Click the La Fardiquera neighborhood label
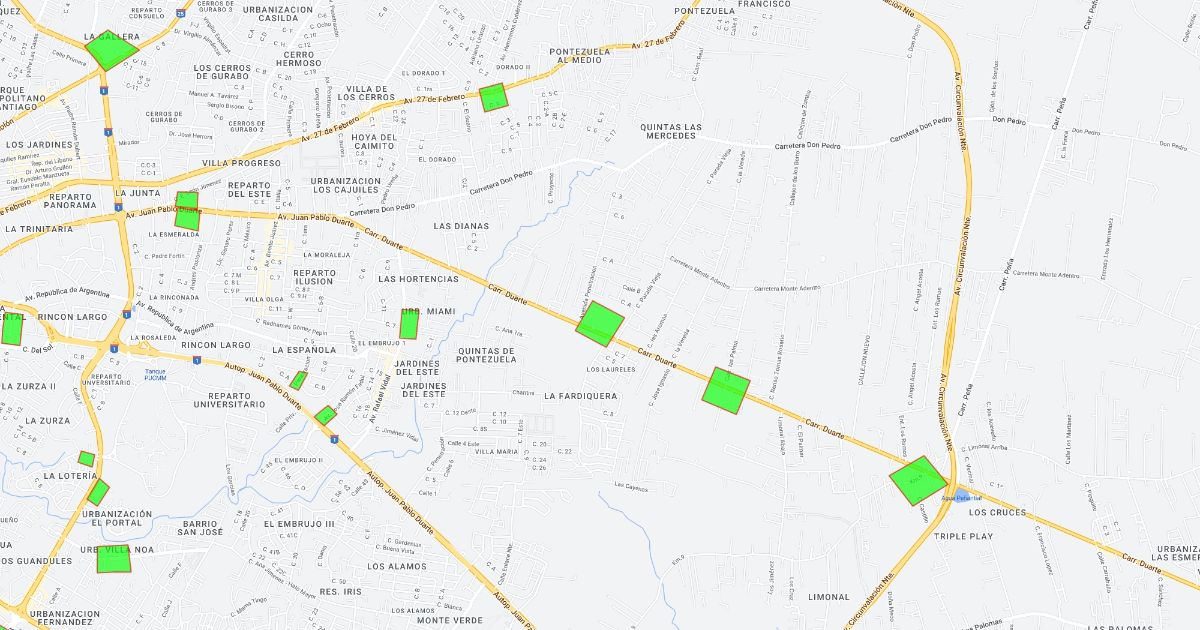Viewport: 1200px width, 630px height. tap(581, 396)
